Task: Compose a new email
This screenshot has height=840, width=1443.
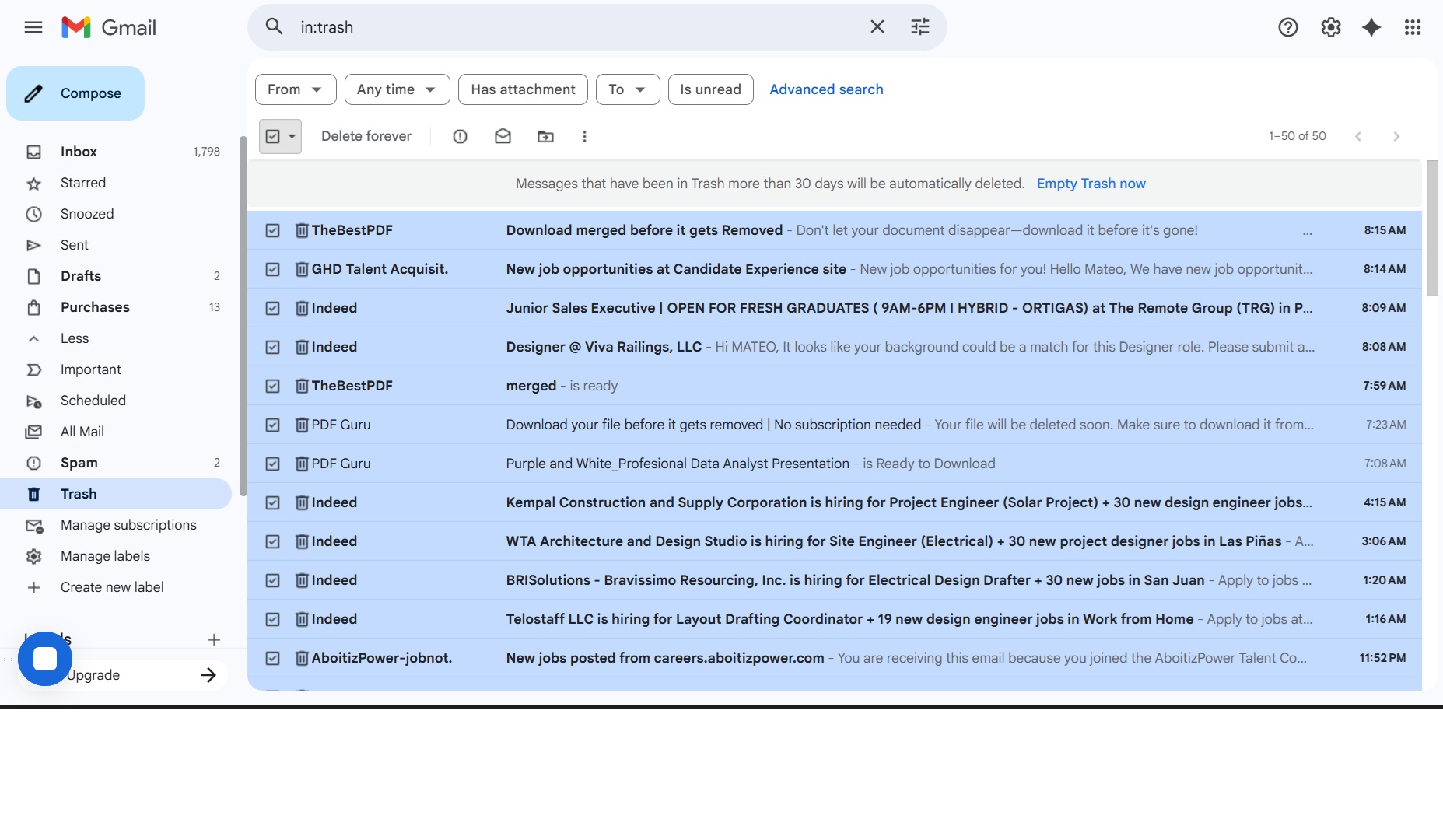Action: (75, 93)
